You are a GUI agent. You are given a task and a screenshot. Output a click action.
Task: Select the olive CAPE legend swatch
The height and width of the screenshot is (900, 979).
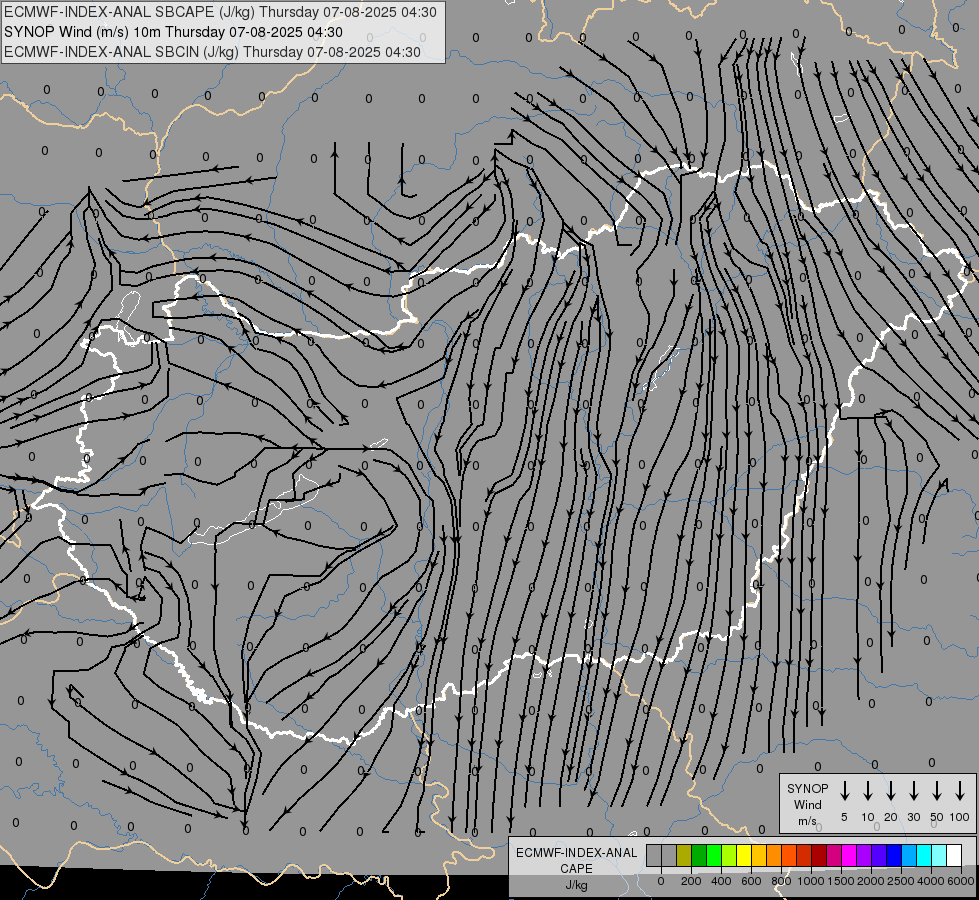(x=684, y=855)
